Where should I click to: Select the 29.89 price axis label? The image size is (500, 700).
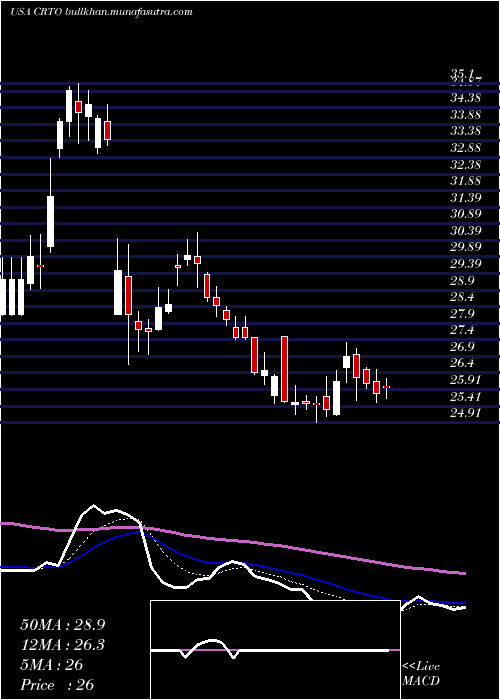465,247
